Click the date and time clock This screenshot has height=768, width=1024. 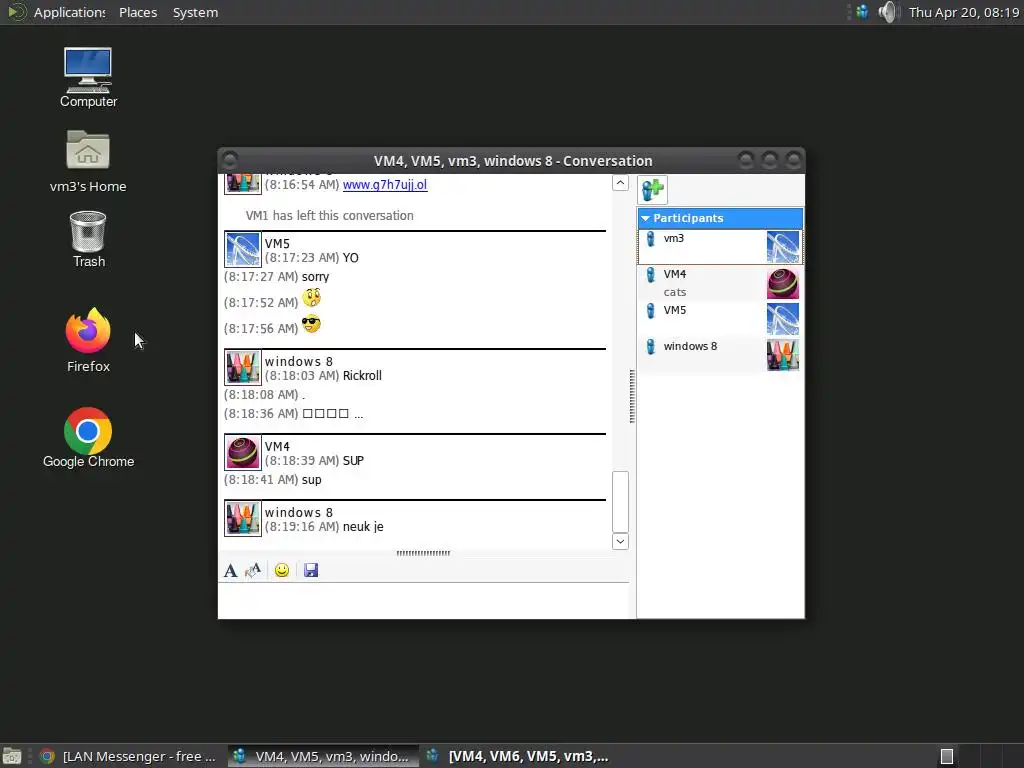[x=964, y=12]
